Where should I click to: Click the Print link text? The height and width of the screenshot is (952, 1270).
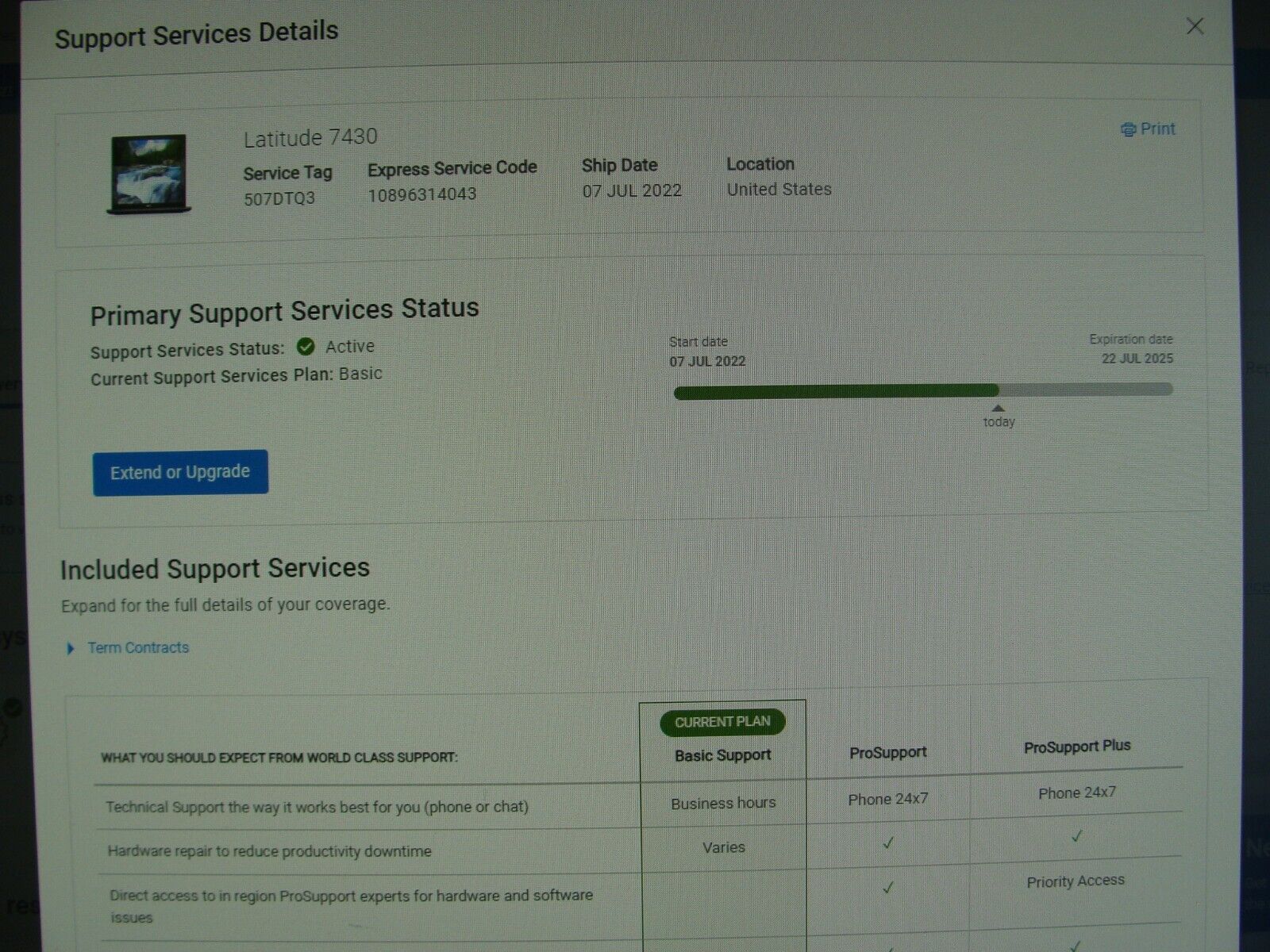click(x=1158, y=129)
